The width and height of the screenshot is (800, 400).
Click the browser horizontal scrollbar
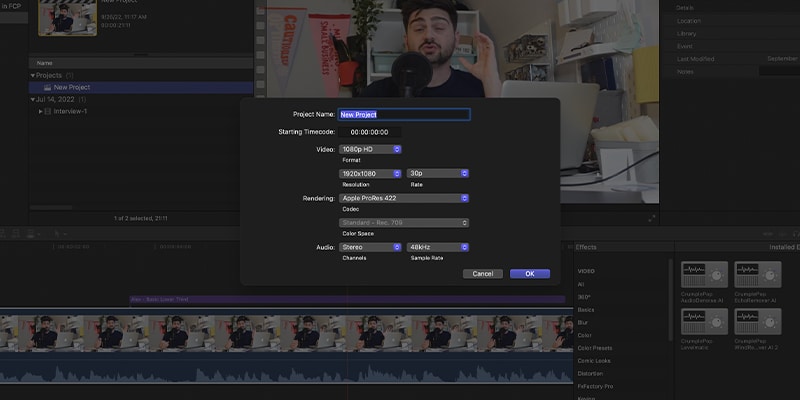(51, 208)
